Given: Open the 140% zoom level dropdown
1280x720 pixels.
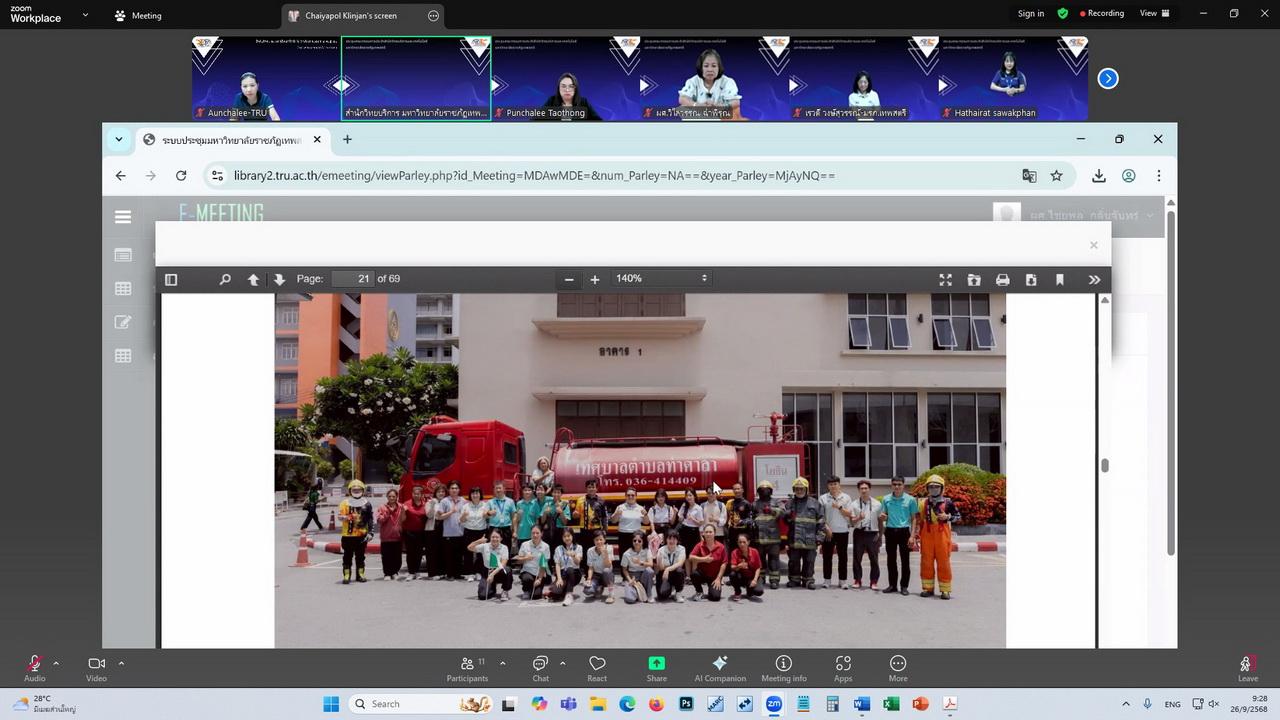Looking at the screenshot, I should (x=661, y=279).
